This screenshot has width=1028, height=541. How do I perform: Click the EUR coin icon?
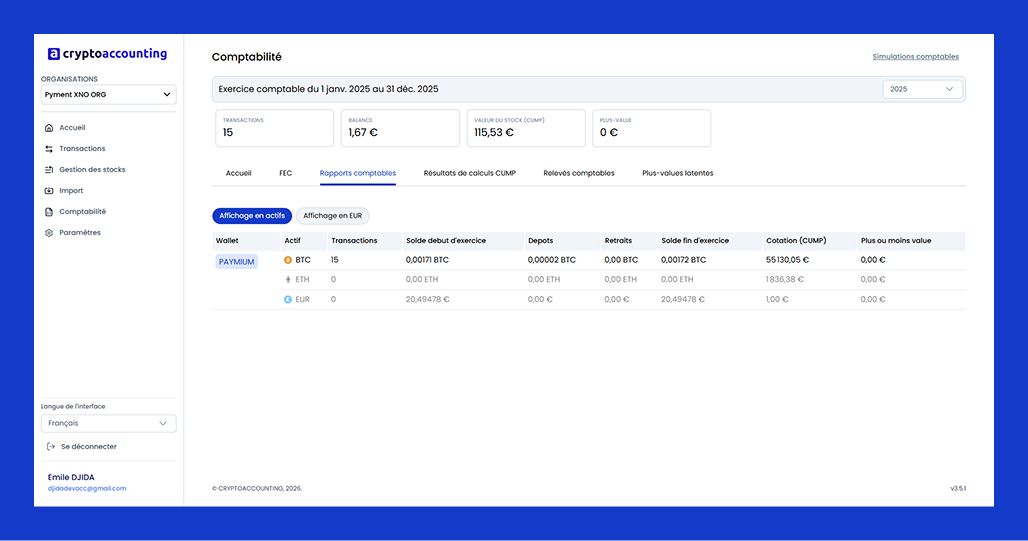[x=288, y=300]
